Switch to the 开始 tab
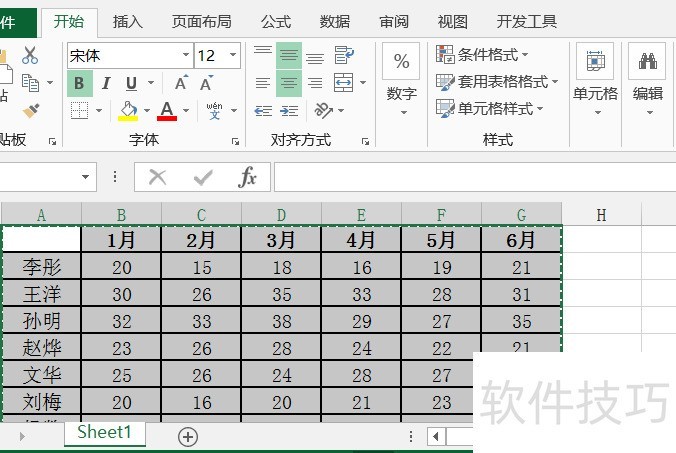The width and height of the screenshot is (676, 453). tap(69, 22)
